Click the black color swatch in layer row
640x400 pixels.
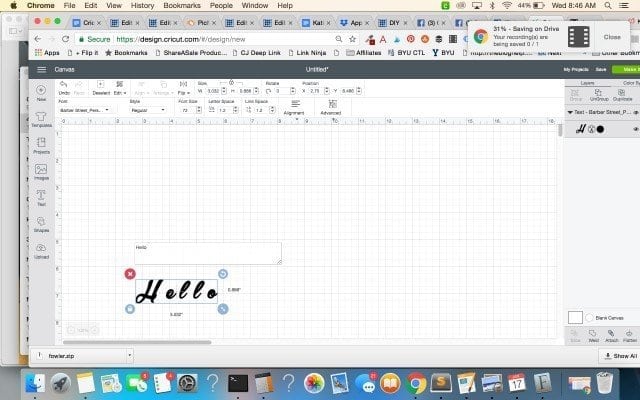click(600, 129)
